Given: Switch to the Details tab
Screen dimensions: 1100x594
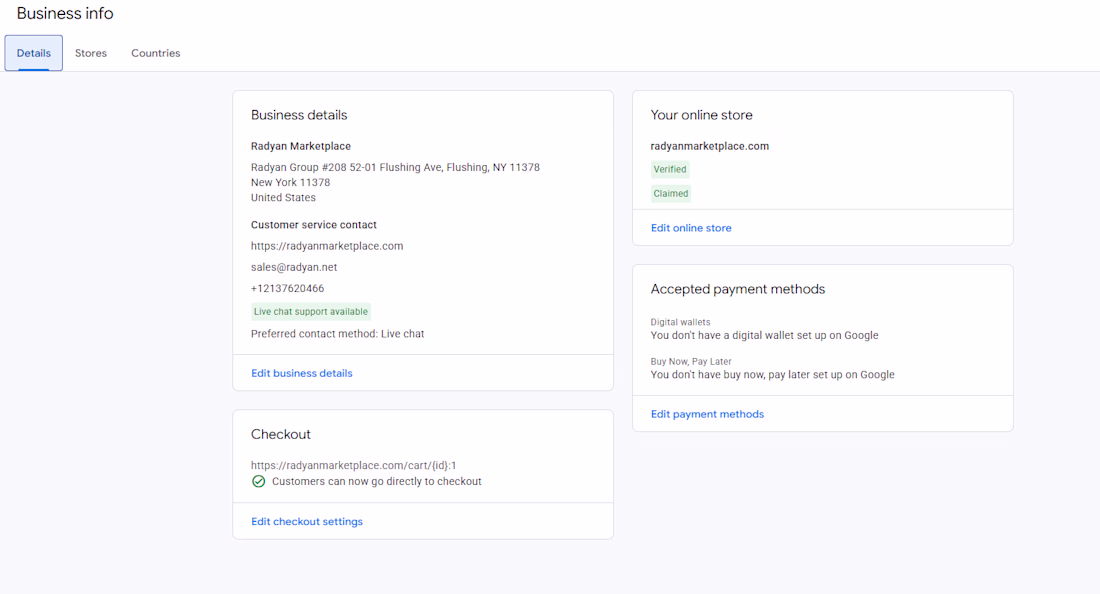Looking at the screenshot, I should 34,53.
